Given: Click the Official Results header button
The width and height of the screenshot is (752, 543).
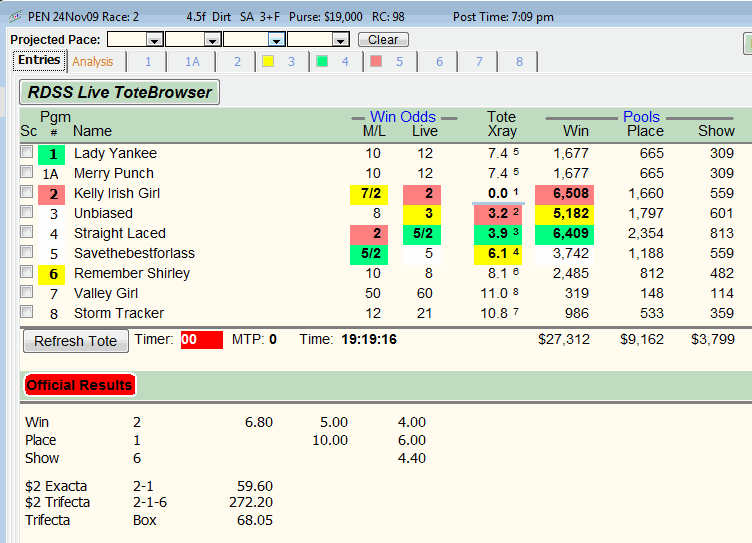Looking at the screenshot, I should (80, 385).
